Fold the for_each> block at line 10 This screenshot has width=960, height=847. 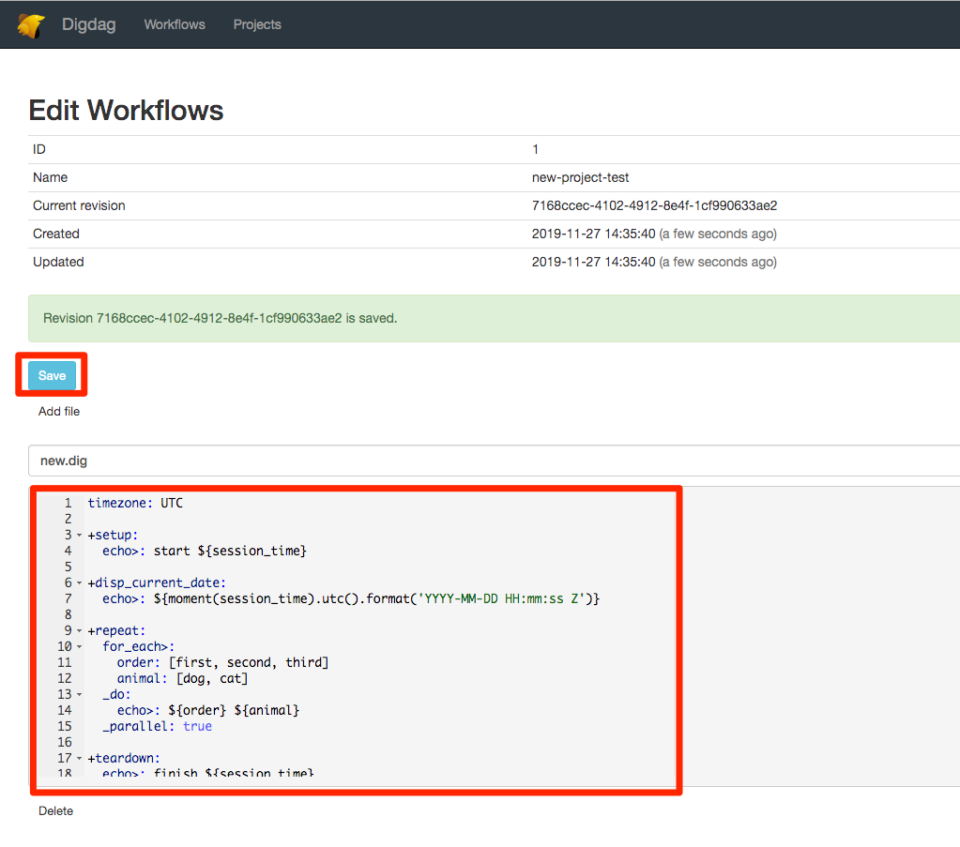coord(79,647)
